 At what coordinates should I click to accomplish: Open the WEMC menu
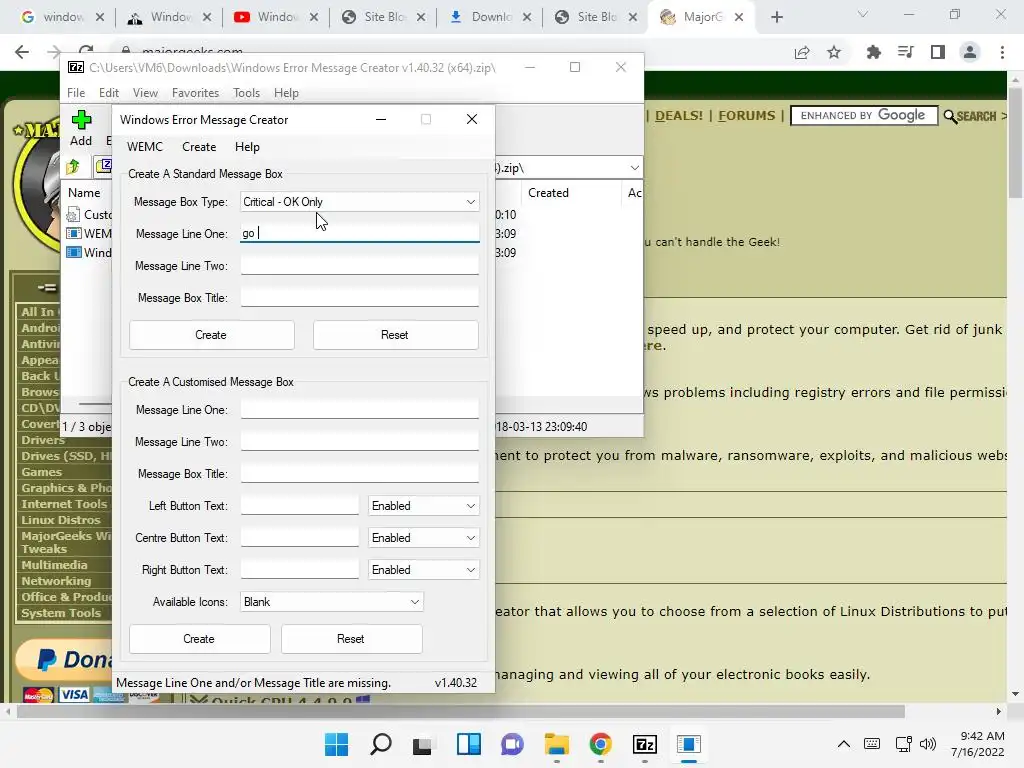tap(145, 147)
